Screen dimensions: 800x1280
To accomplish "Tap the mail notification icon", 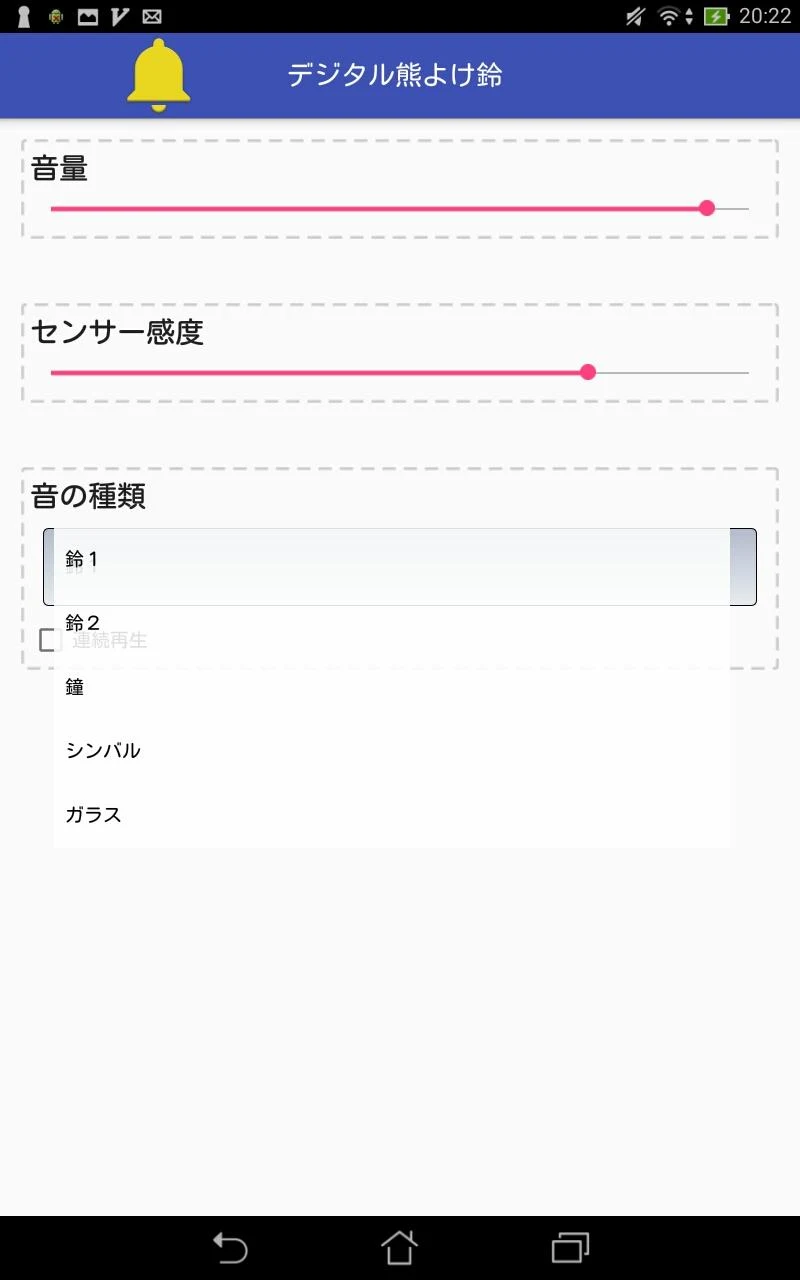I will pyautogui.click(x=152, y=16).
